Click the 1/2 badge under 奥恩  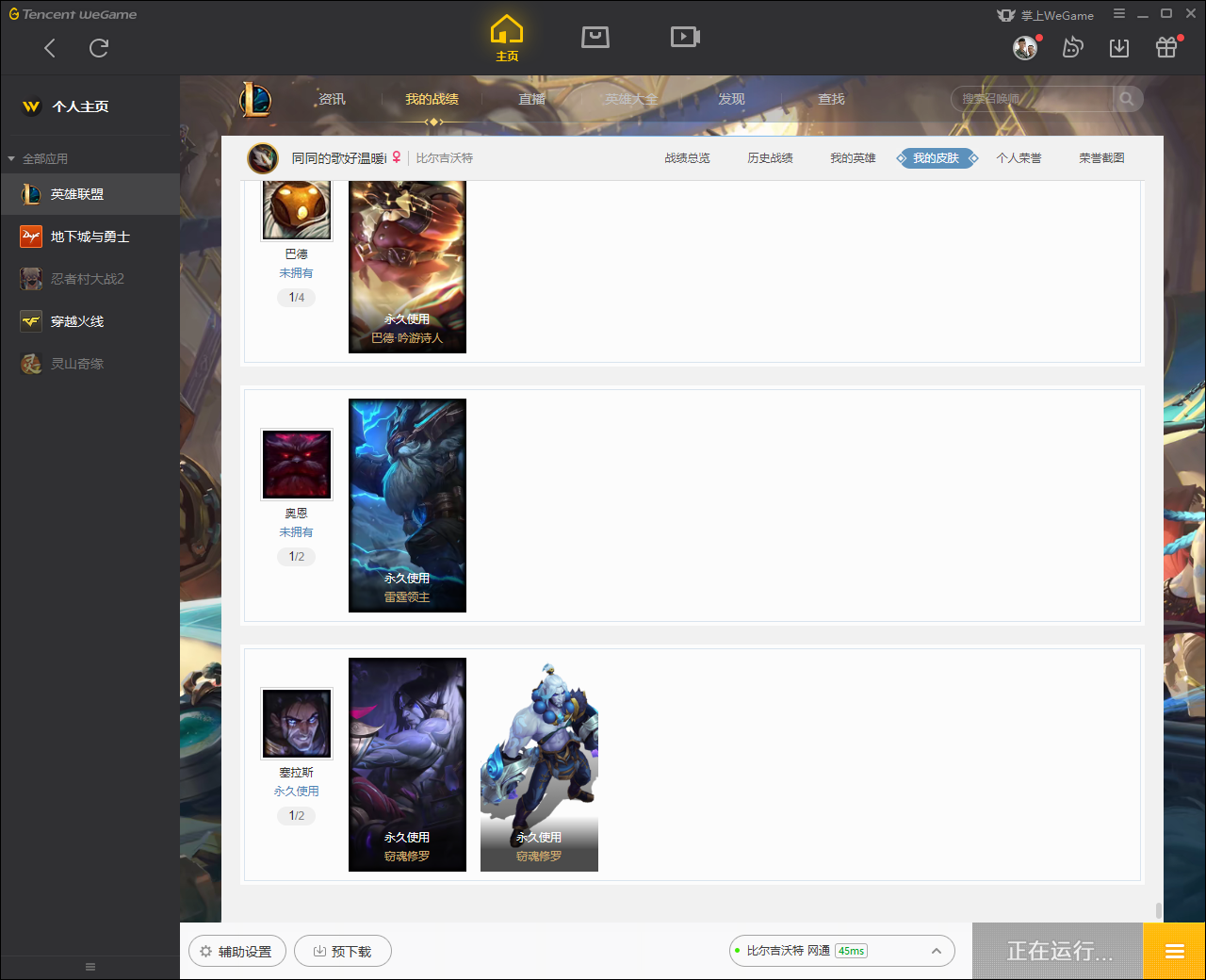(297, 557)
